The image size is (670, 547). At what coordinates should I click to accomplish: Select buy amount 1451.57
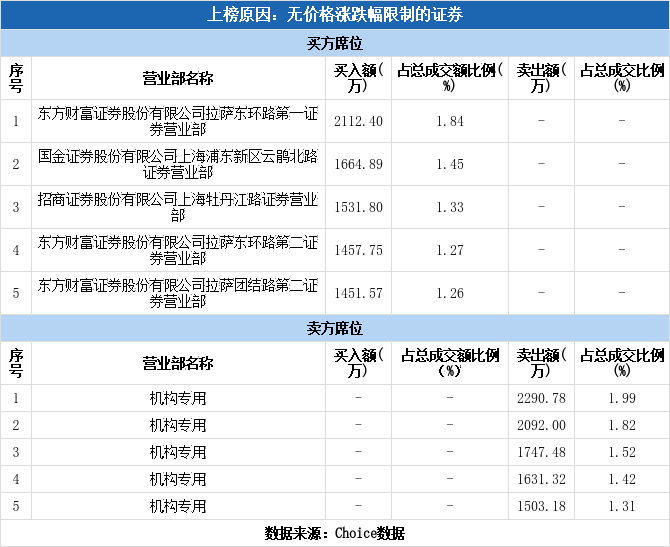tap(359, 293)
